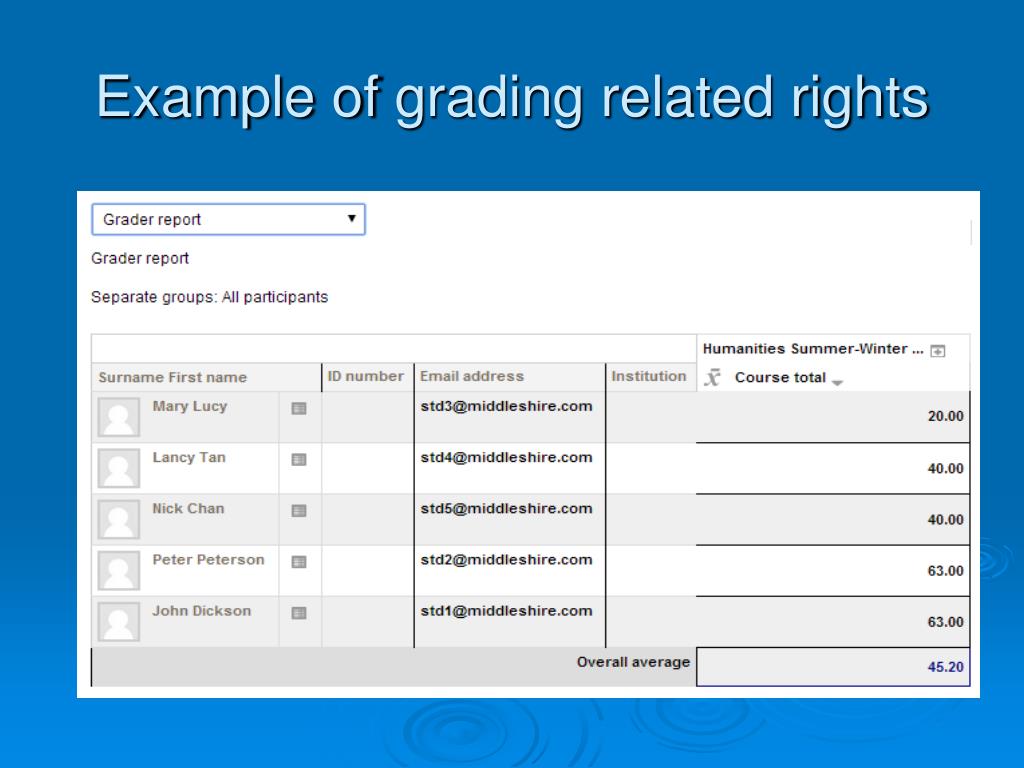Click the Course total header label
Viewport: 1024px width, 768px height.
tap(780, 377)
